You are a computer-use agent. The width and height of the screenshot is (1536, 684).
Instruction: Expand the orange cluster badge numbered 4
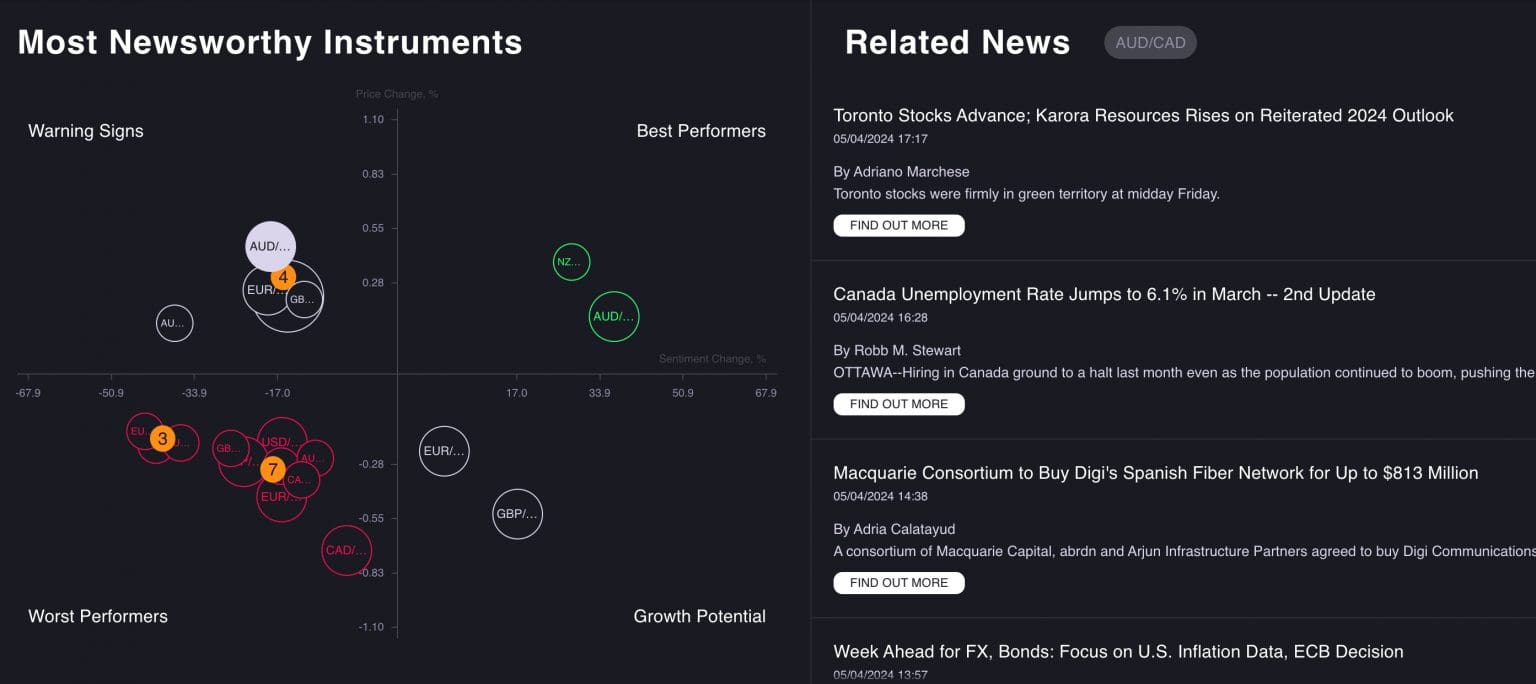click(284, 277)
